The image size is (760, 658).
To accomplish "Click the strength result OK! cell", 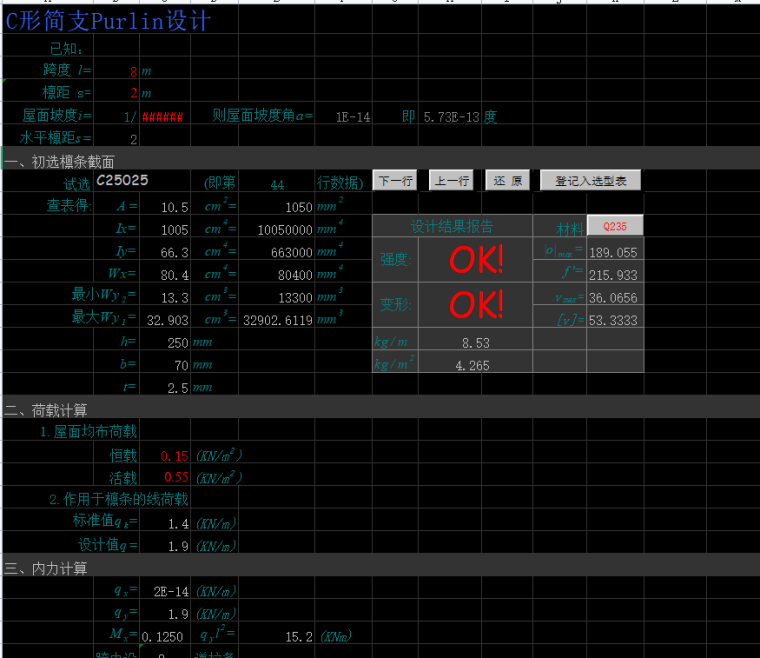I will pos(476,260).
